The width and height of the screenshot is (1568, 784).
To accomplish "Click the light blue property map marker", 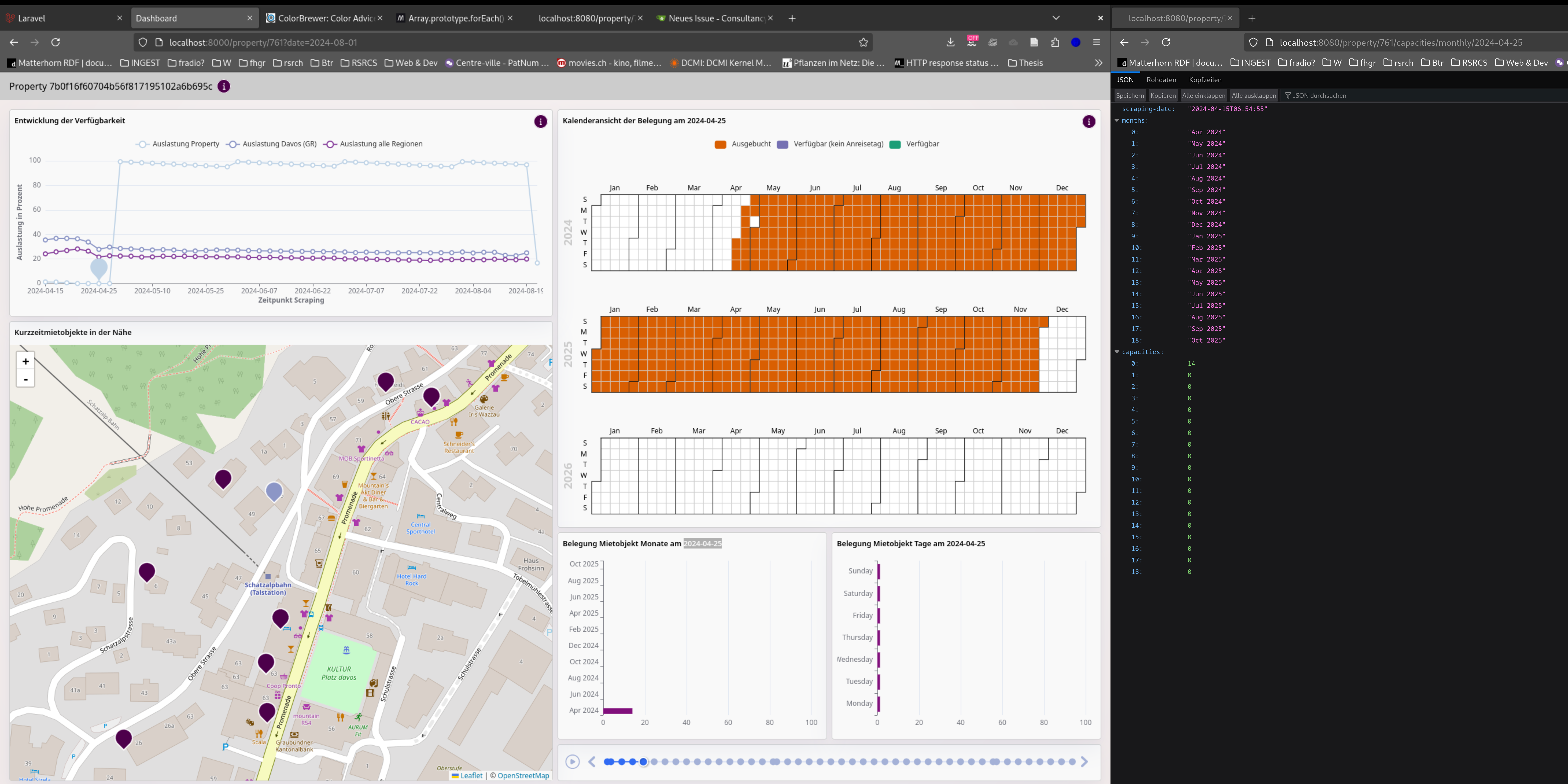I will [x=274, y=491].
